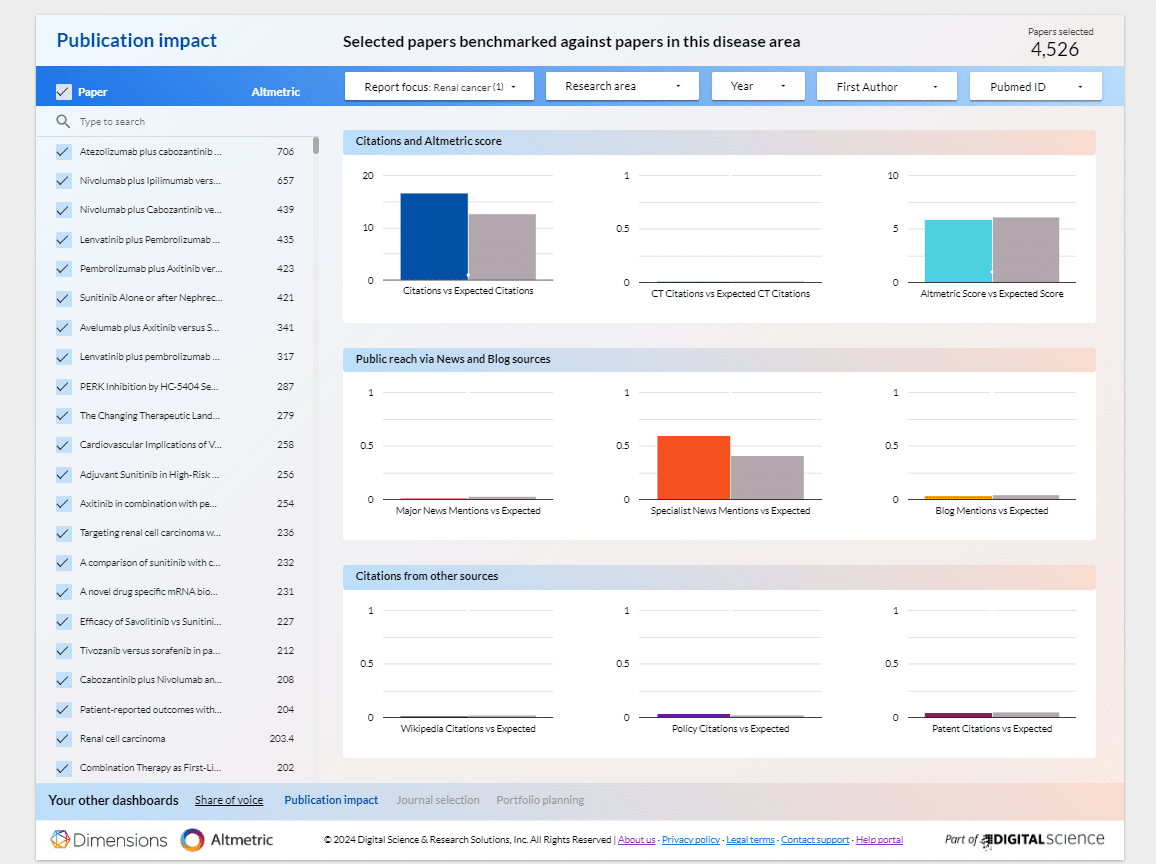Switch to Share of voice dashboard
This screenshot has height=864, width=1156.
click(x=229, y=800)
